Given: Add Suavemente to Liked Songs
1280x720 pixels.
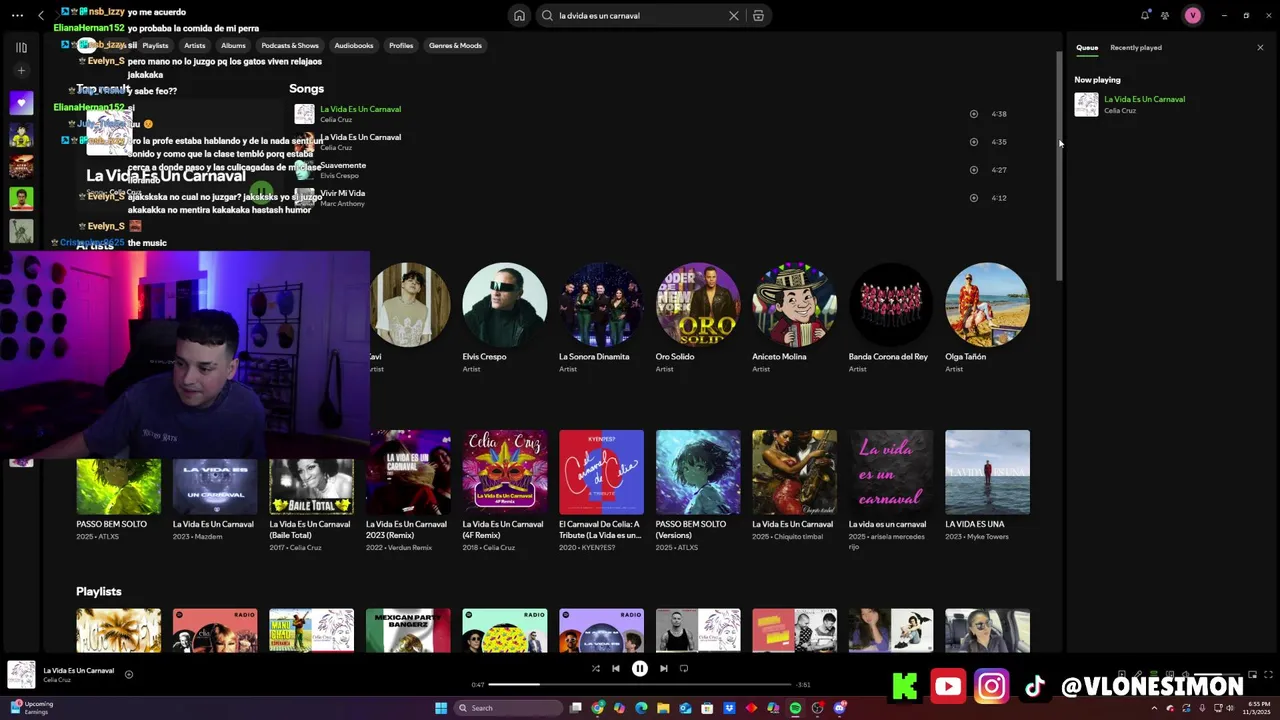Looking at the screenshot, I should pos(974,170).
